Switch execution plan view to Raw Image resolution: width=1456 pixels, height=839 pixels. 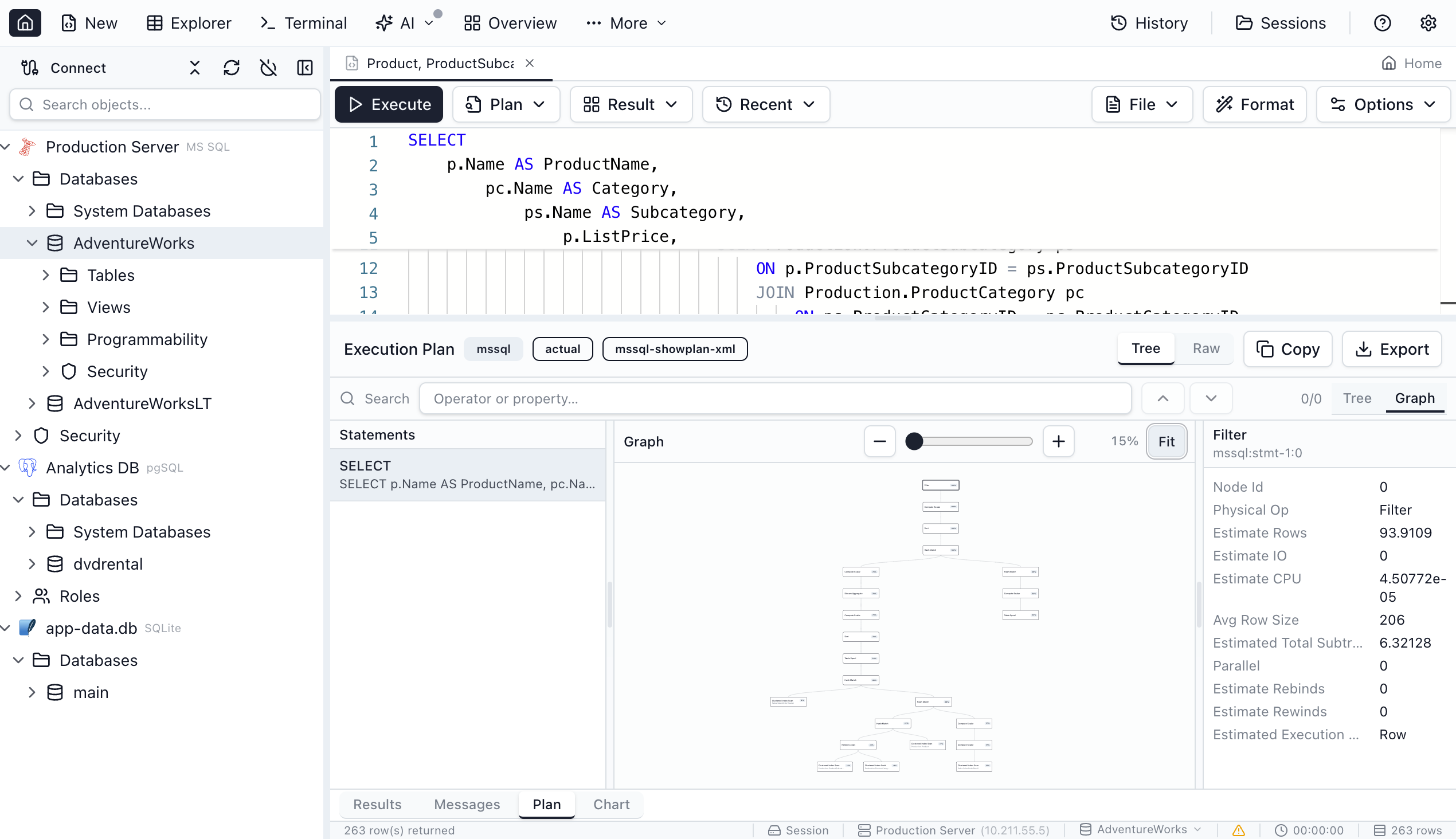pos(1205,348)
